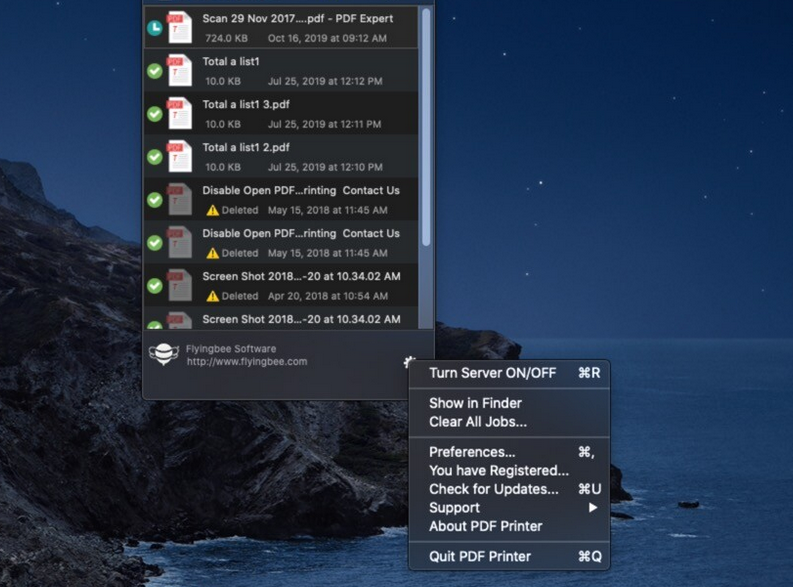
Task: Click the Flyingbee Software bee logo
Action: [x=164, y=354]
